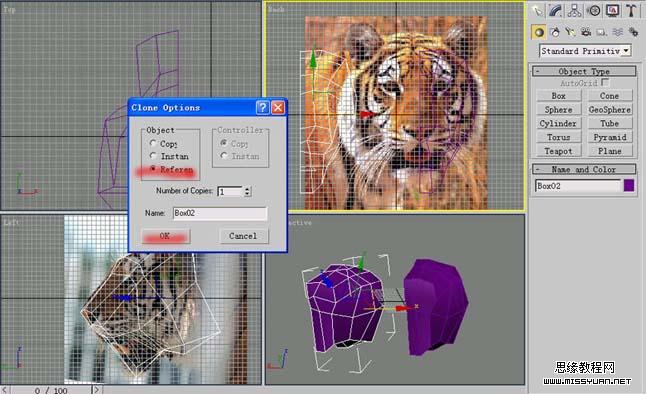This screenshot has width=646, height=394.
Task: Switch to the Hierarchy panel icon
Action: [574, 11]
